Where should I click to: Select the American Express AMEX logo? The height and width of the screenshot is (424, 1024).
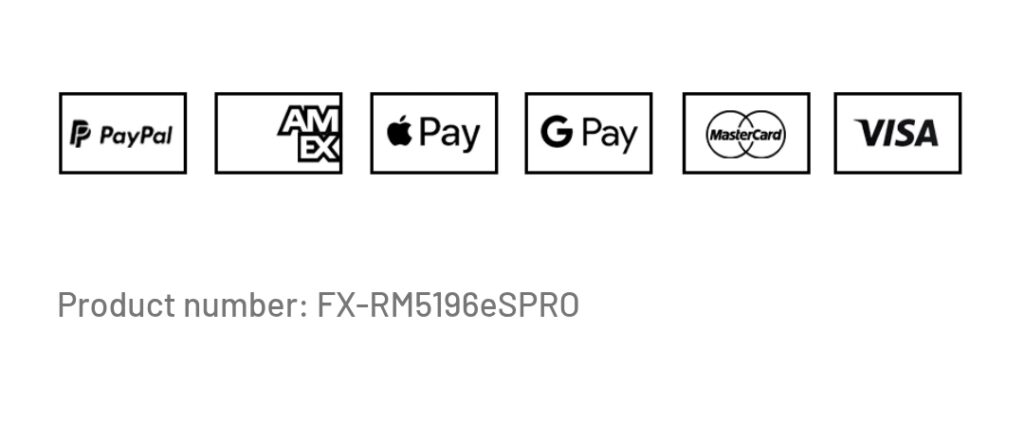pos(309,133)
